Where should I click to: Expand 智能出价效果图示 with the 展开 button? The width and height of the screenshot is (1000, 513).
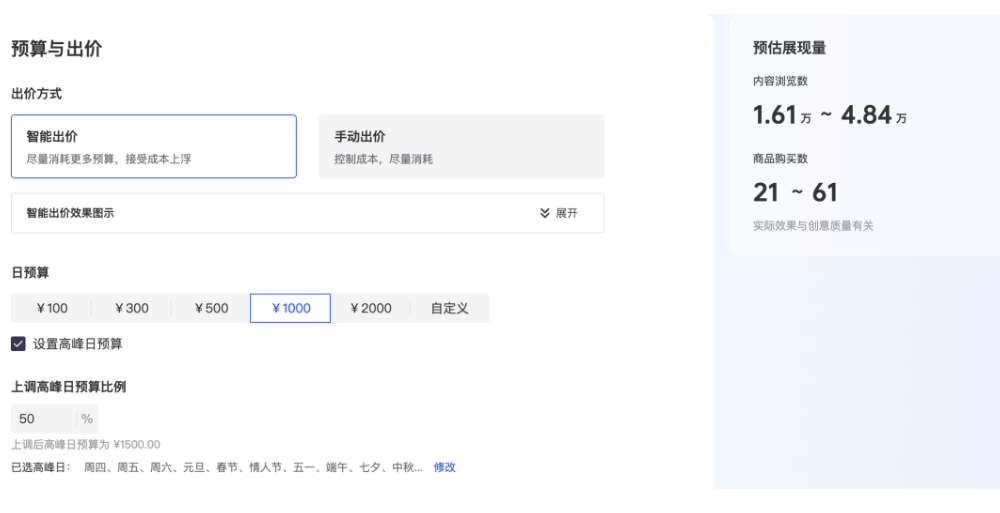point(559,213)
